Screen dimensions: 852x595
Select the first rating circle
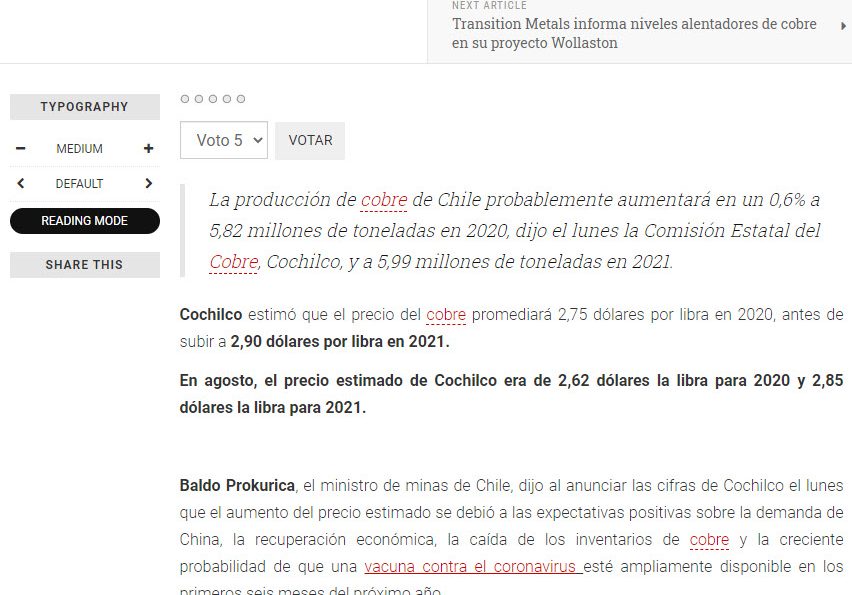click(x=185, y=99)
